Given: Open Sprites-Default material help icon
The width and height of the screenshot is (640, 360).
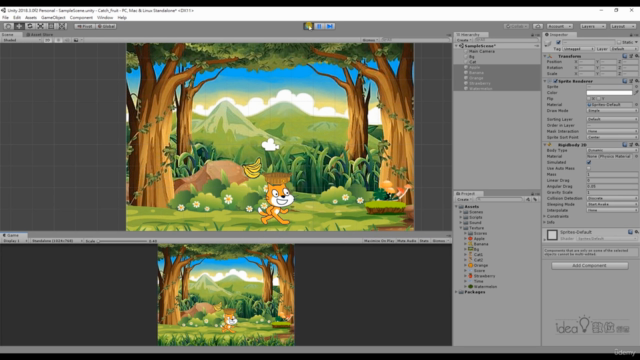Looking at the screenshot, I should click(x=630, y=232).
